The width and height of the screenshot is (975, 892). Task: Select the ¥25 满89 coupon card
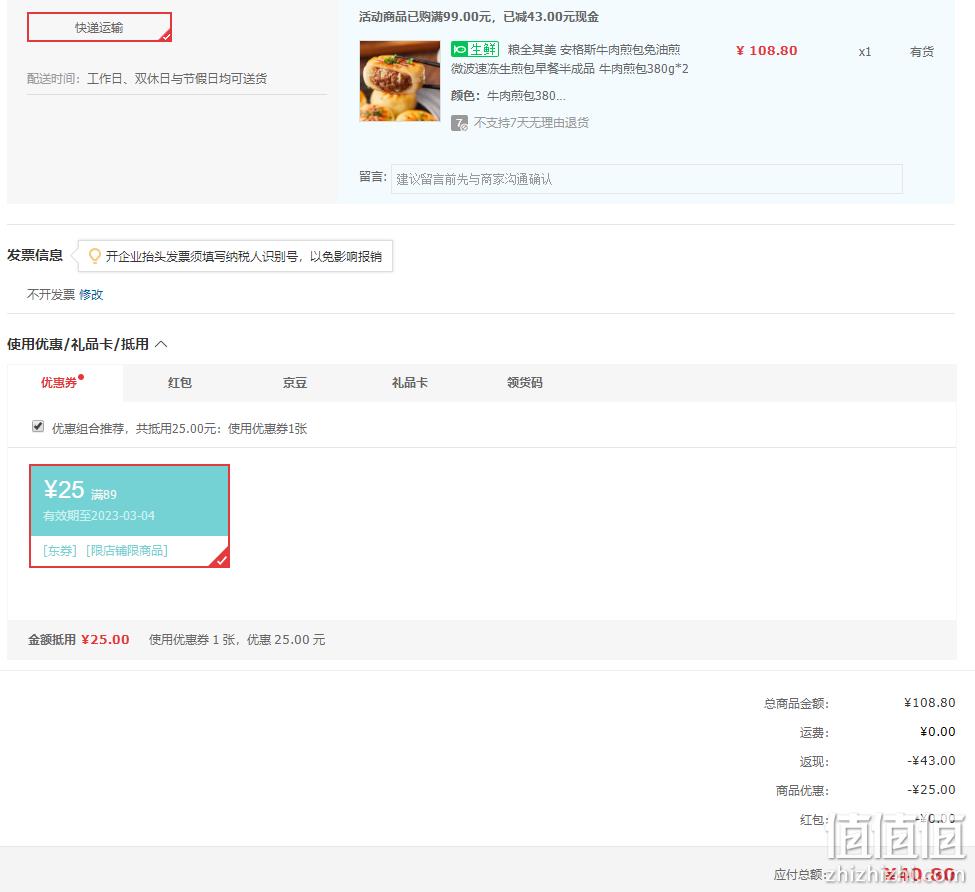129,516
